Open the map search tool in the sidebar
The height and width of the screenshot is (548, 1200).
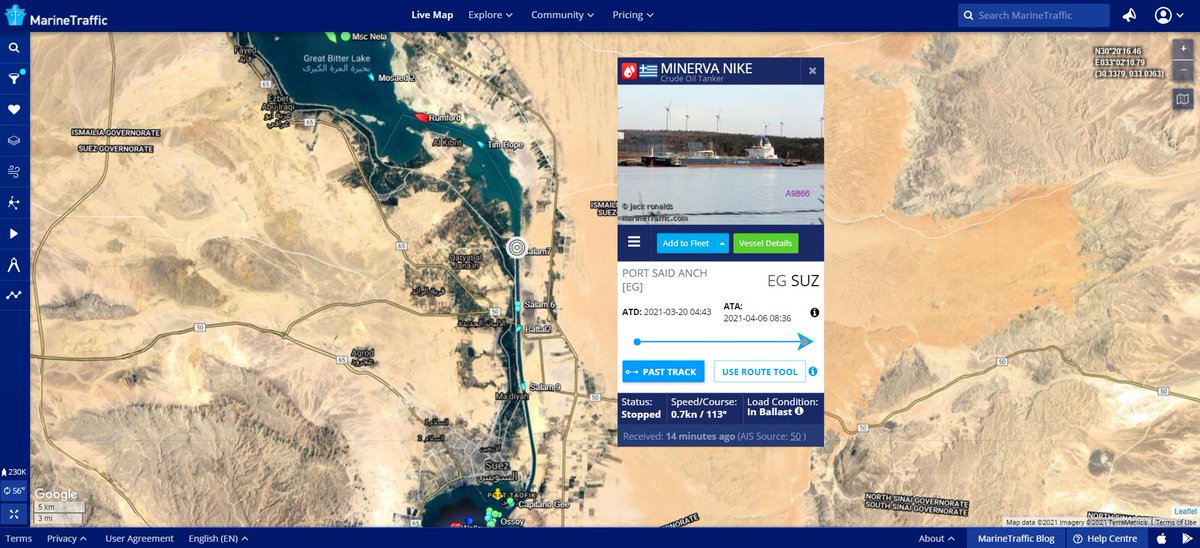[14, 47]
